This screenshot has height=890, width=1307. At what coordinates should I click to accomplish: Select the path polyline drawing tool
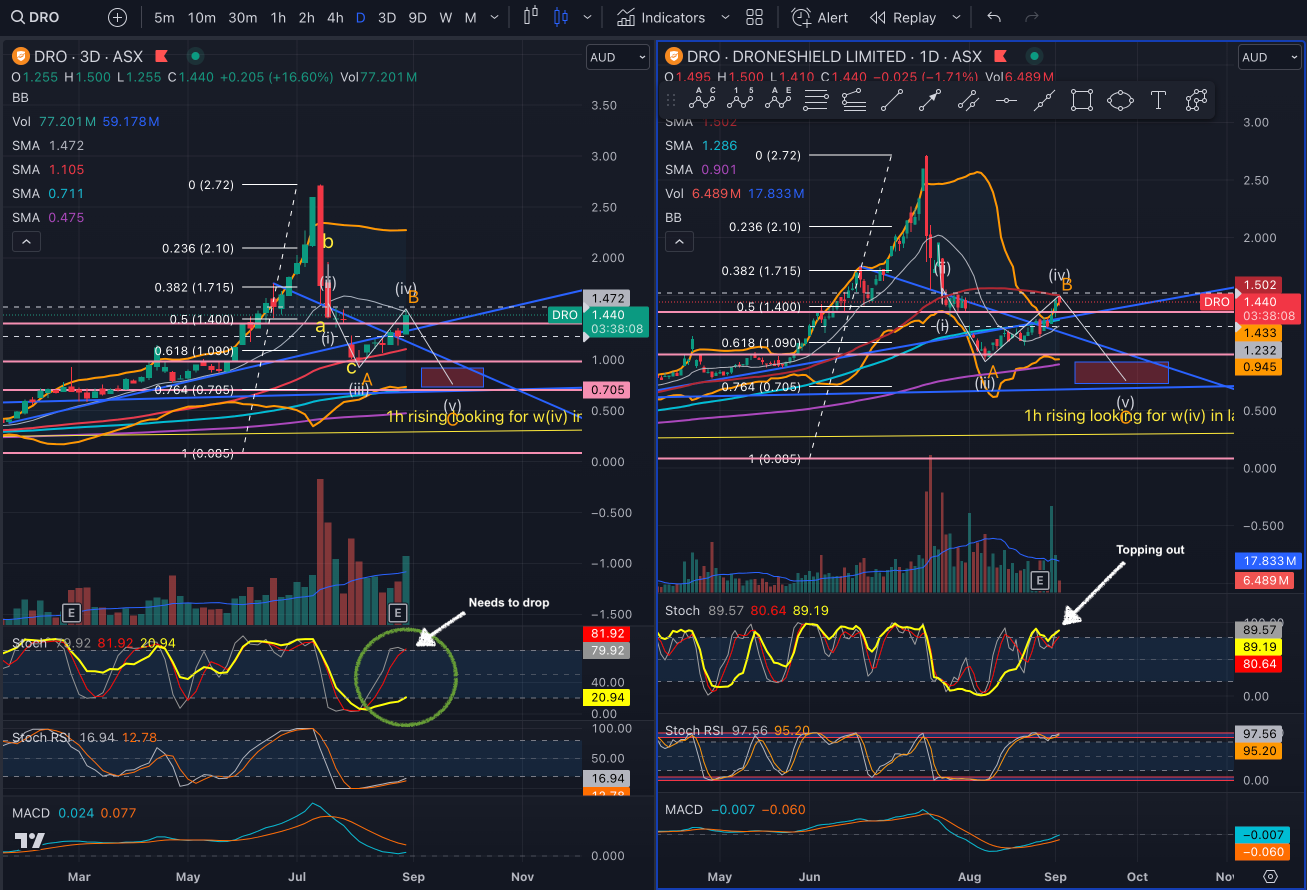point(1196,99)
